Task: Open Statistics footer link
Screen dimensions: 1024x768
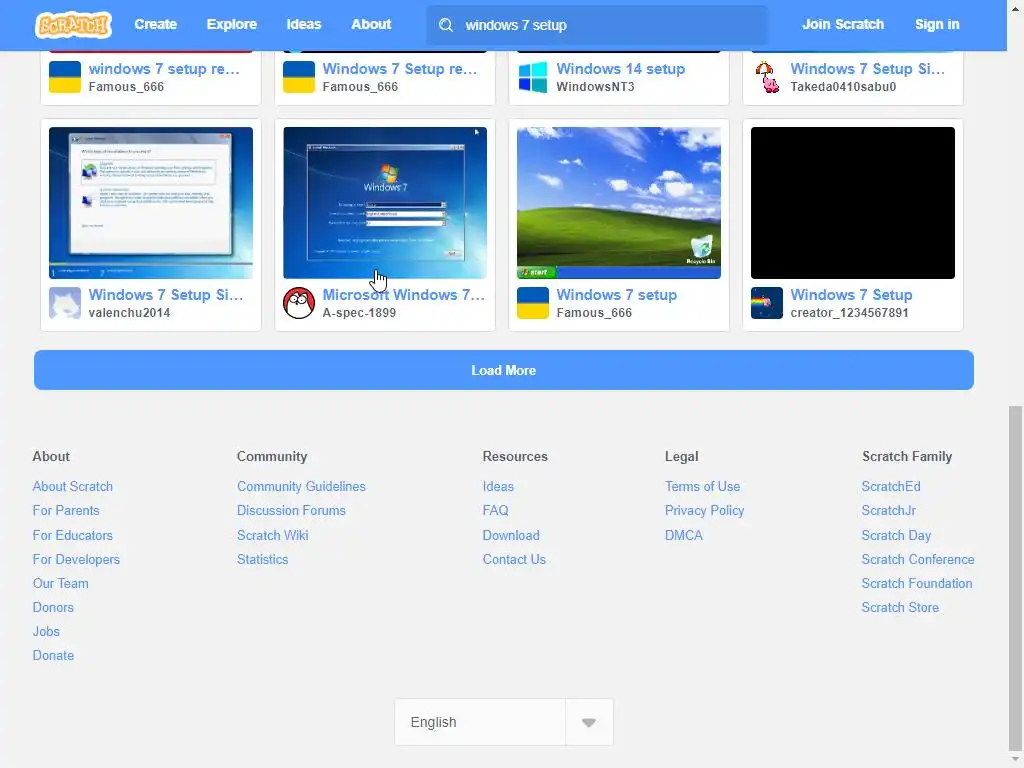Action: [263, 560]
